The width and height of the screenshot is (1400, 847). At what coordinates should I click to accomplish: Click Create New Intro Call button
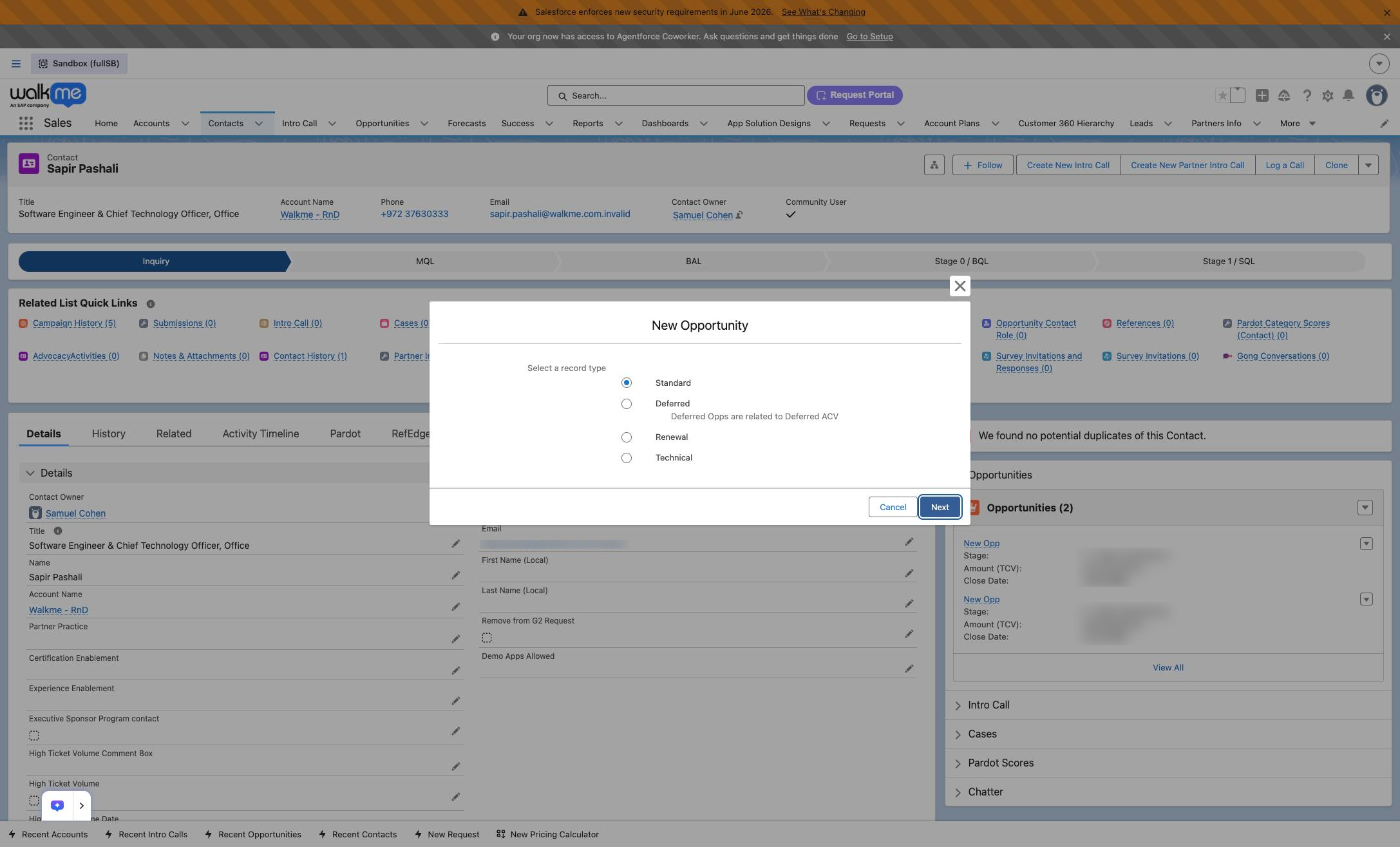point(1068,166)
